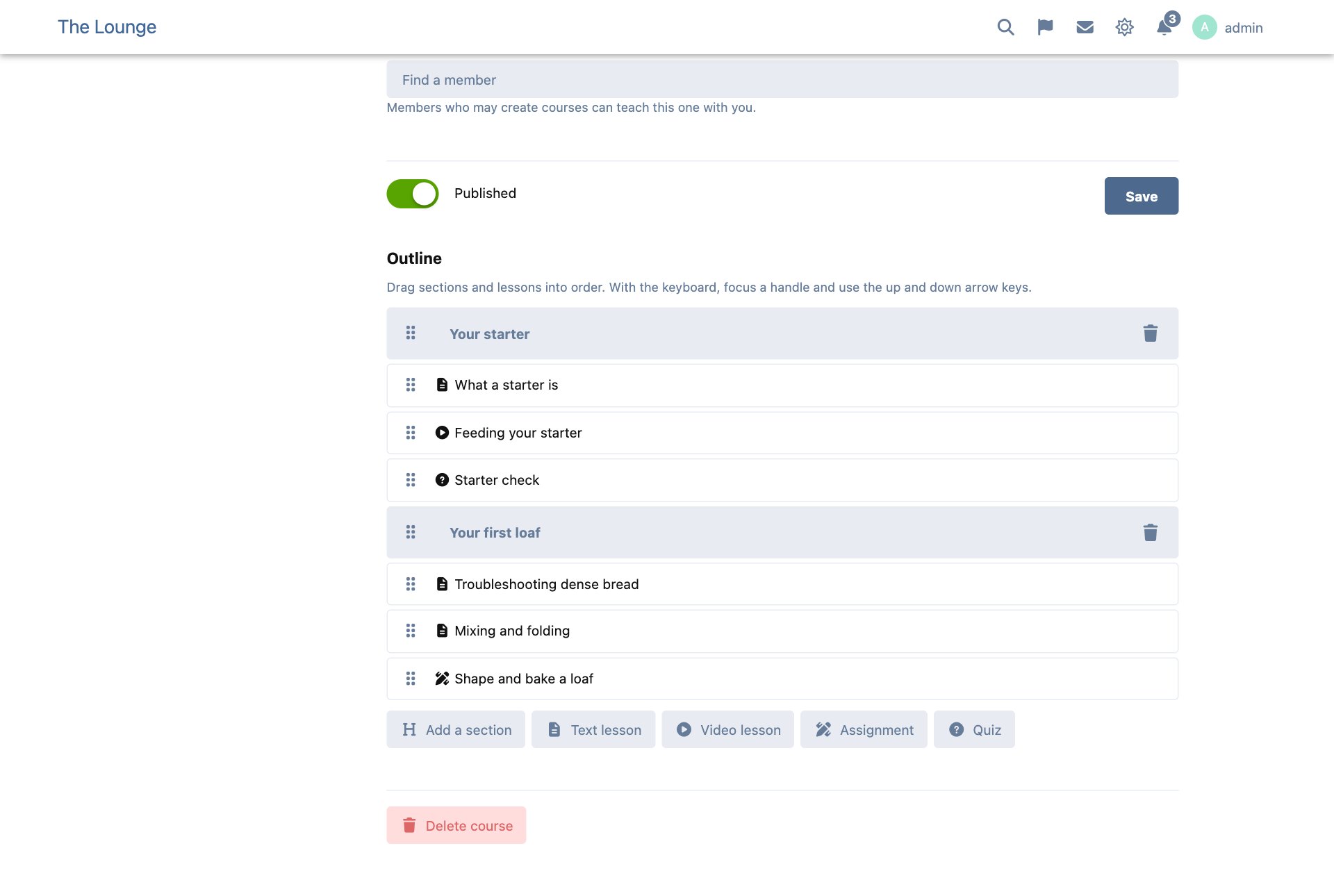Add a Quiz lesson
Image resolution: width=1334 pixels, height=896 pixels.
(974, 729)
